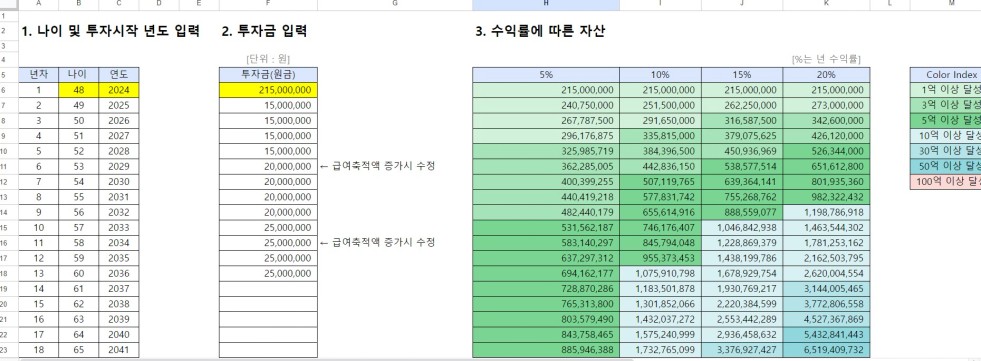Select the 나이 header cell
This screenshot has width=981, height=361.
click(78, 74)
